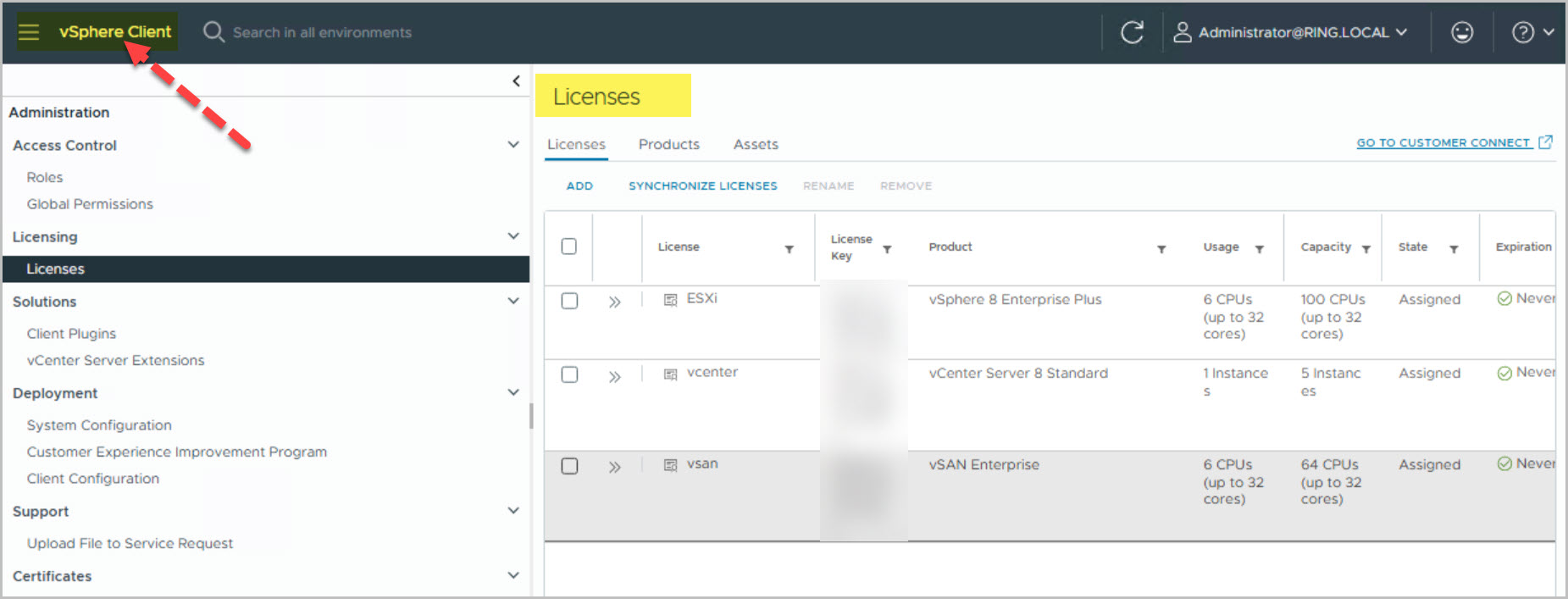Click the green Never check for ESXi
The height and width of the screenshot is (599, 1568).
pos(1504,298)
